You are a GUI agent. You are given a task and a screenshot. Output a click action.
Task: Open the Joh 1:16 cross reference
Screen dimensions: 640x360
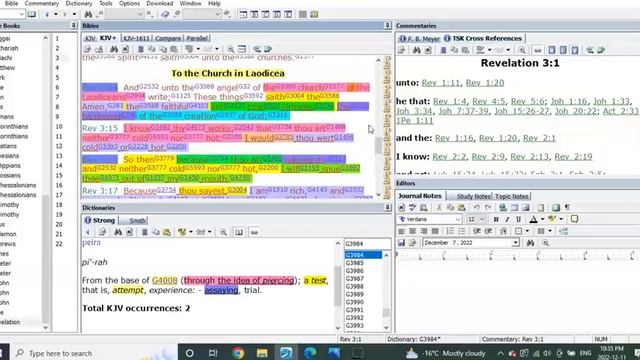pyautogui.click(x=569, y=101)
